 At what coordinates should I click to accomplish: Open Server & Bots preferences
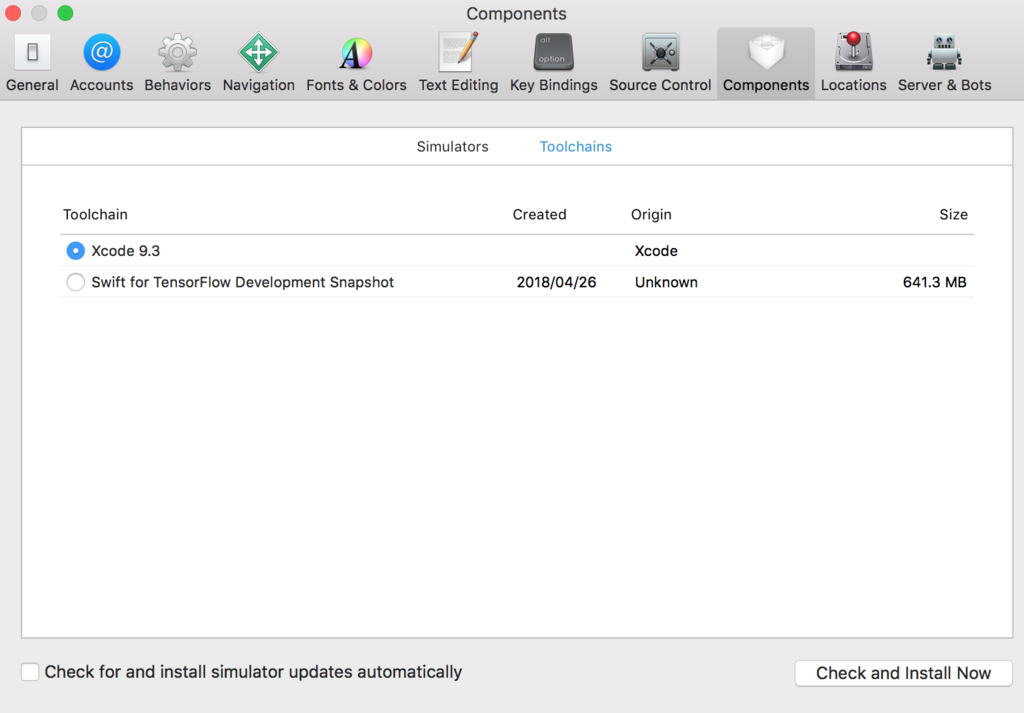point(944,63)
